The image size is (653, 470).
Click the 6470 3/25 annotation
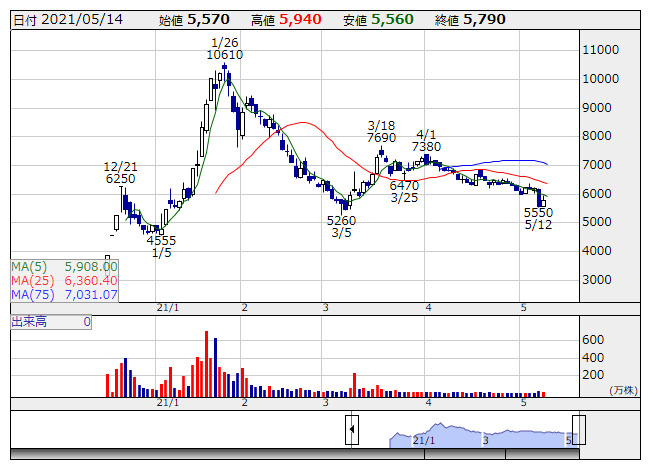404,193
